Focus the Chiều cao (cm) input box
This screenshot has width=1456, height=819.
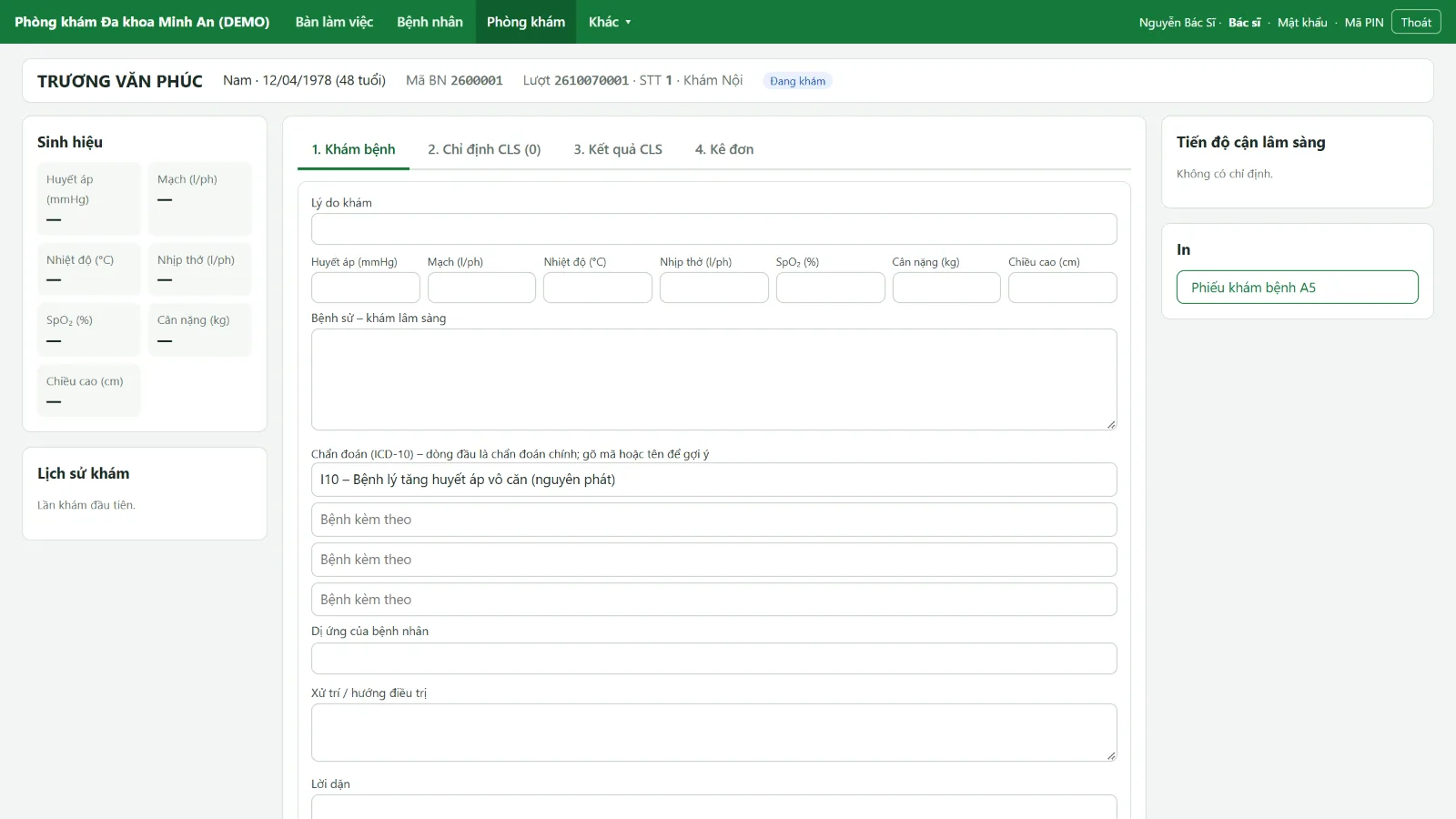1063,288
